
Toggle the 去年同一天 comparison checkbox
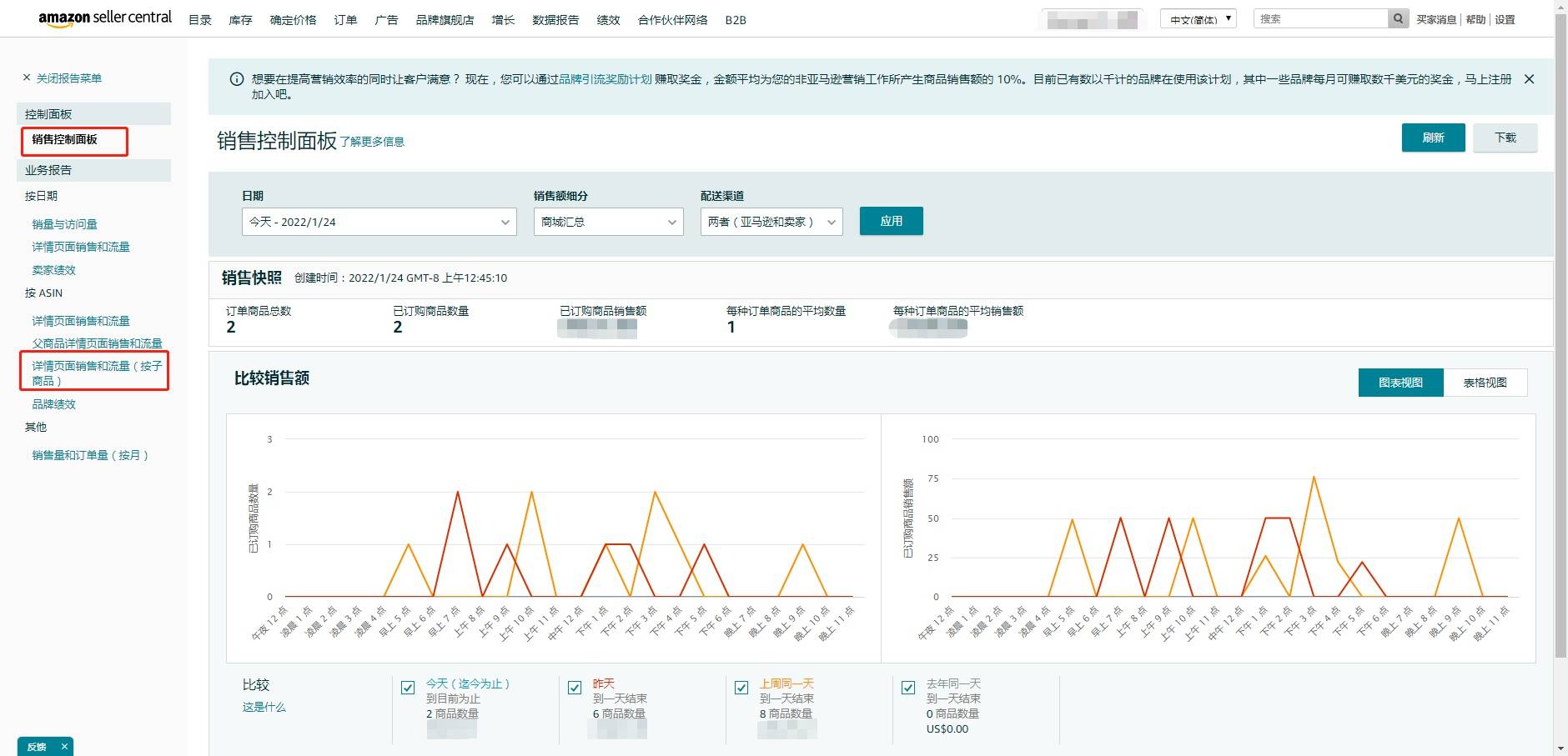(908, 688)
